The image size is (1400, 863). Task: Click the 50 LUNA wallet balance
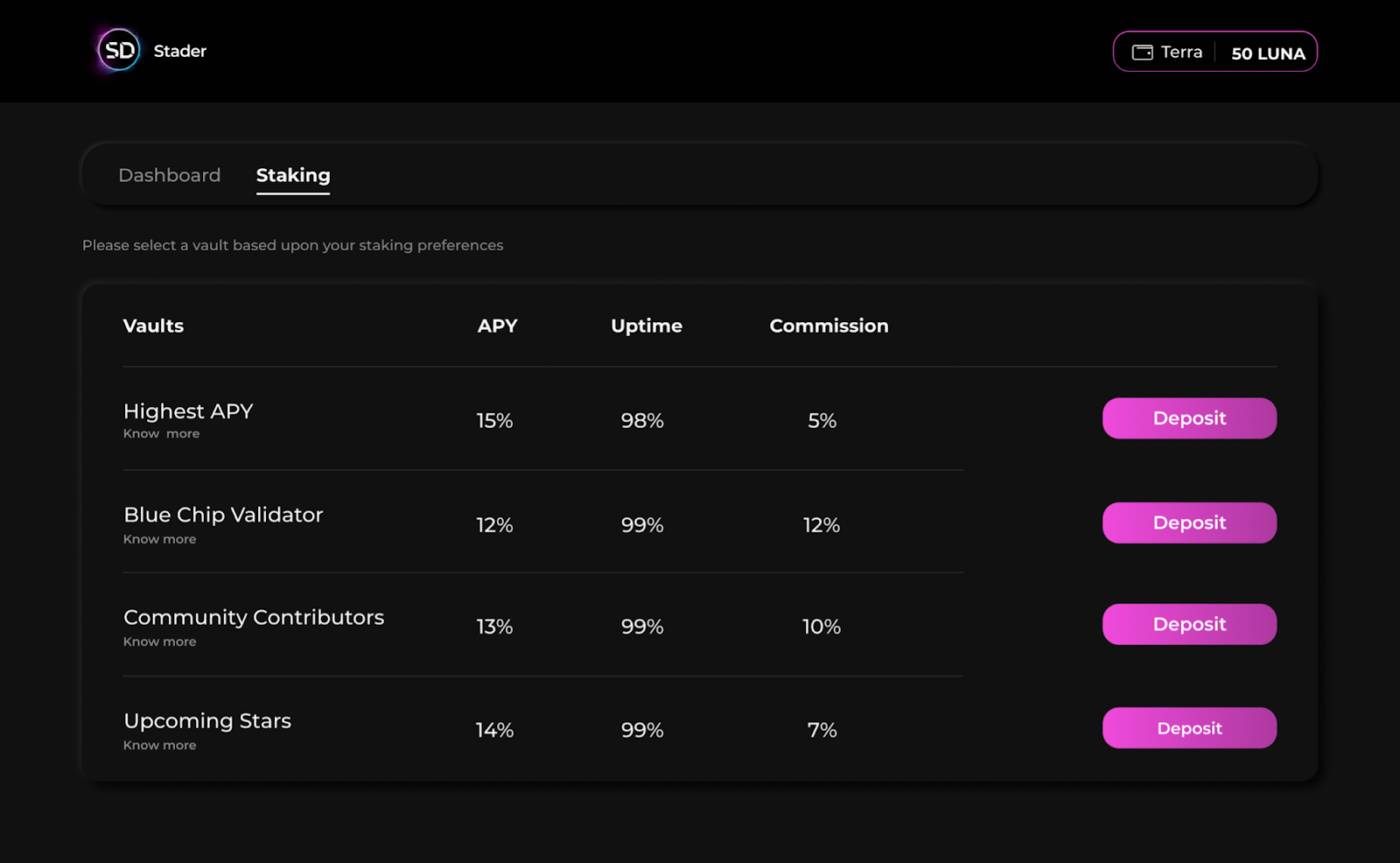click(1268, 53)
